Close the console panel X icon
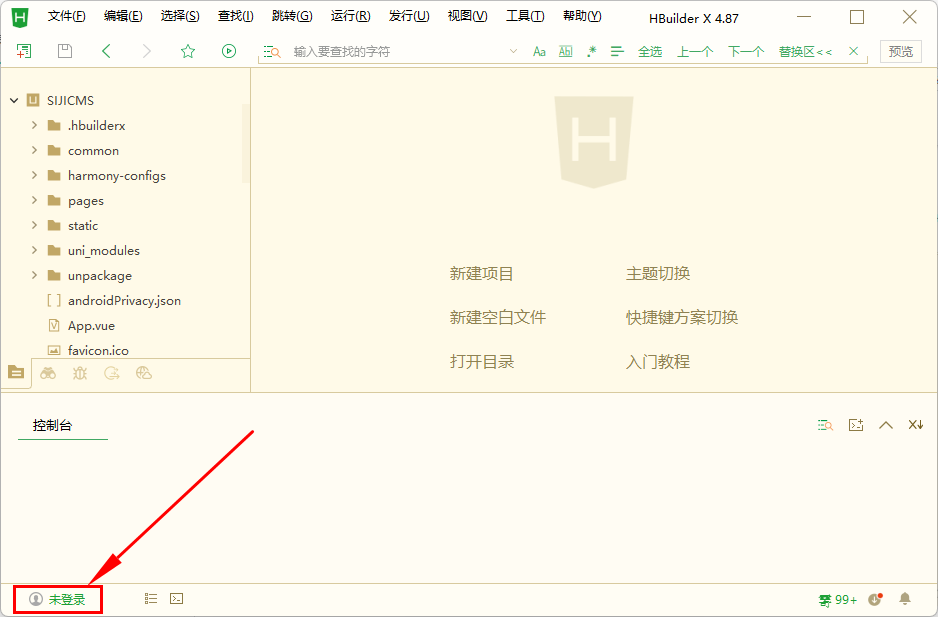 pyautogui.click(x=916, y=425)
